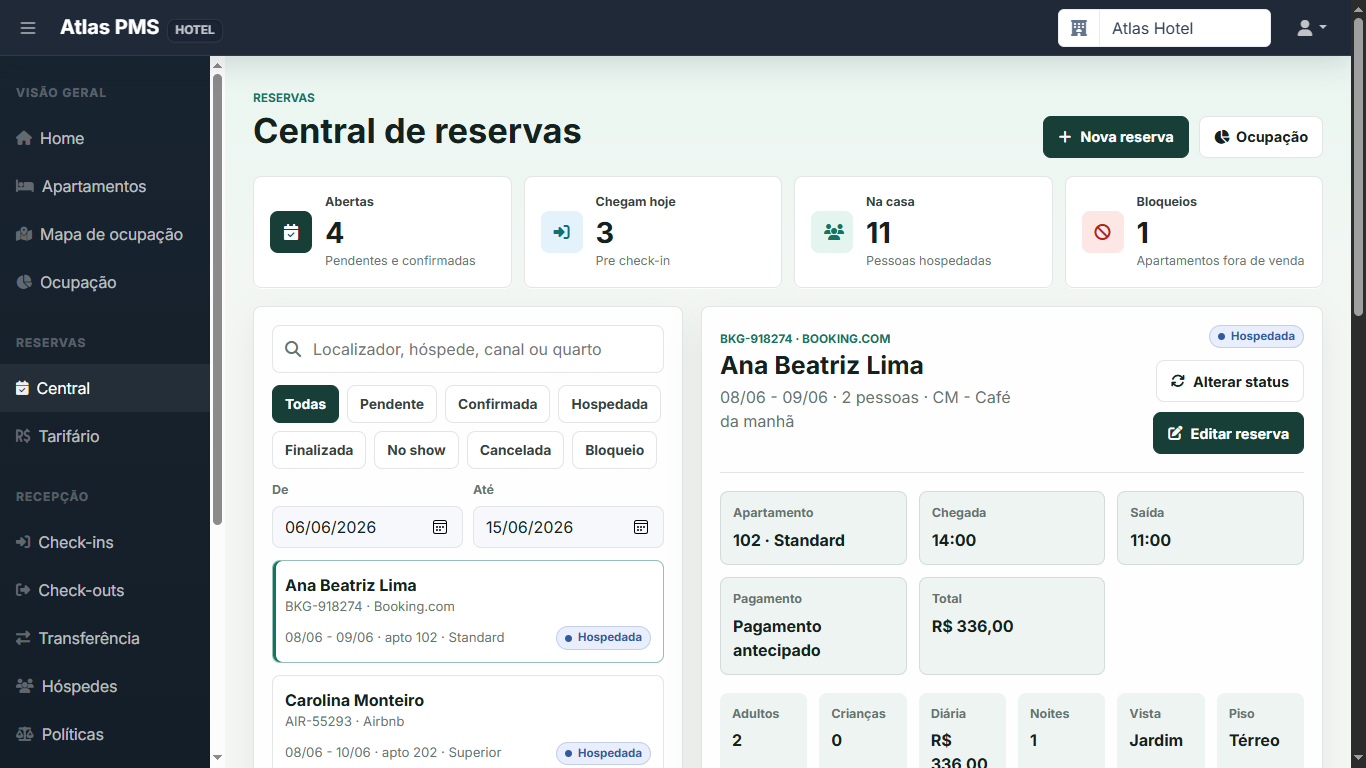Filter by Hospedada status
Viewport: 1366px width, 768px height.
coord(609,404)
